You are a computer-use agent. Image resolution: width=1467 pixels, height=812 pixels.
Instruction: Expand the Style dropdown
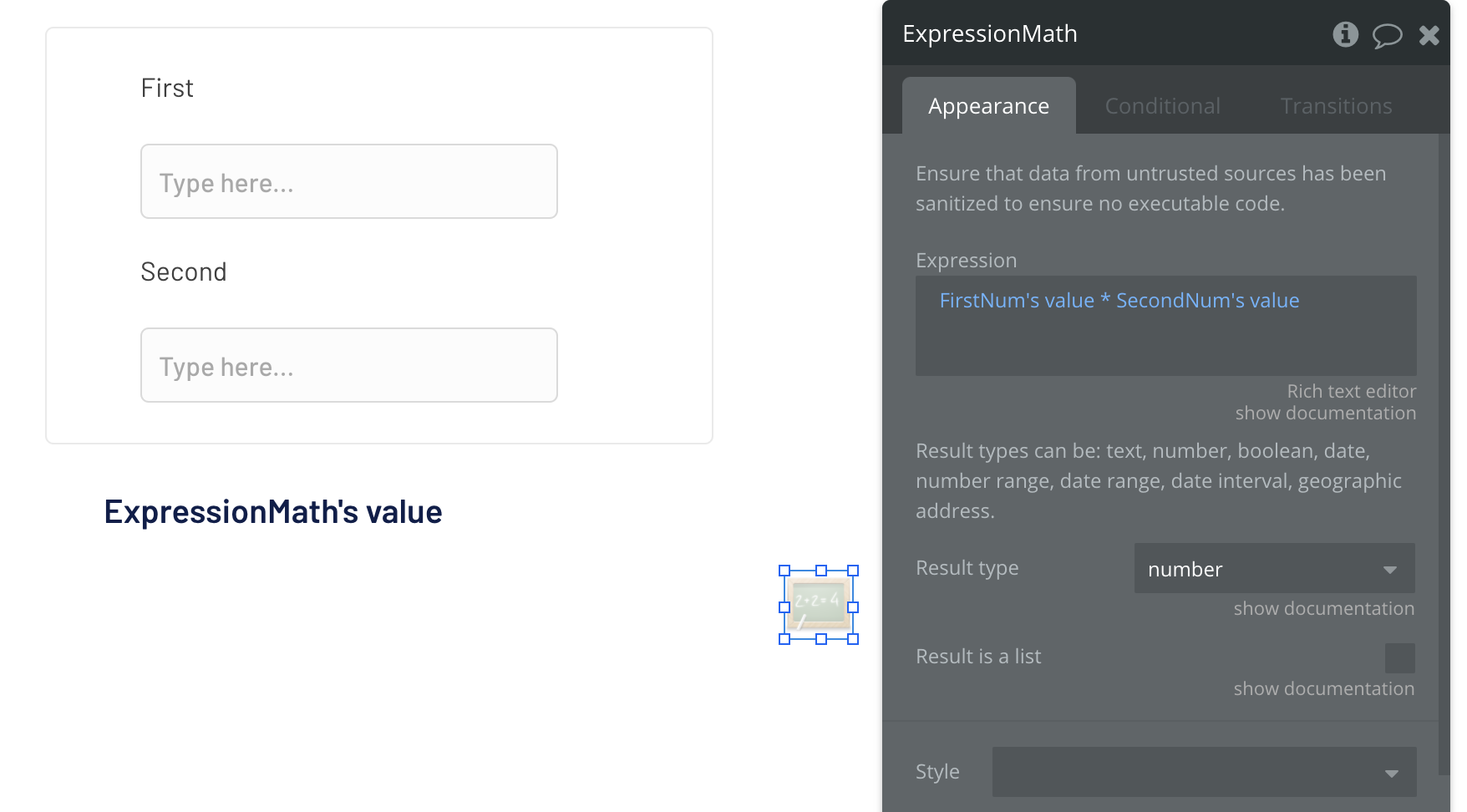click(1203, 772)
